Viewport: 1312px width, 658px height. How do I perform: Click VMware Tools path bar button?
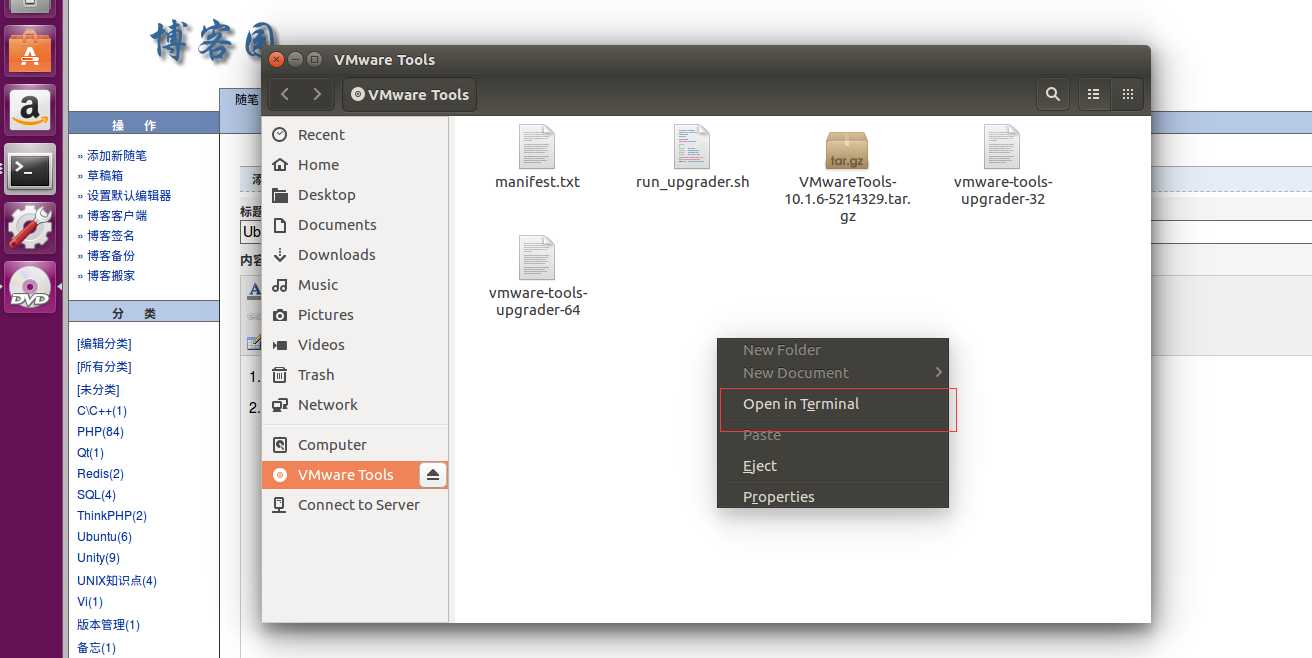pos(410,94)
